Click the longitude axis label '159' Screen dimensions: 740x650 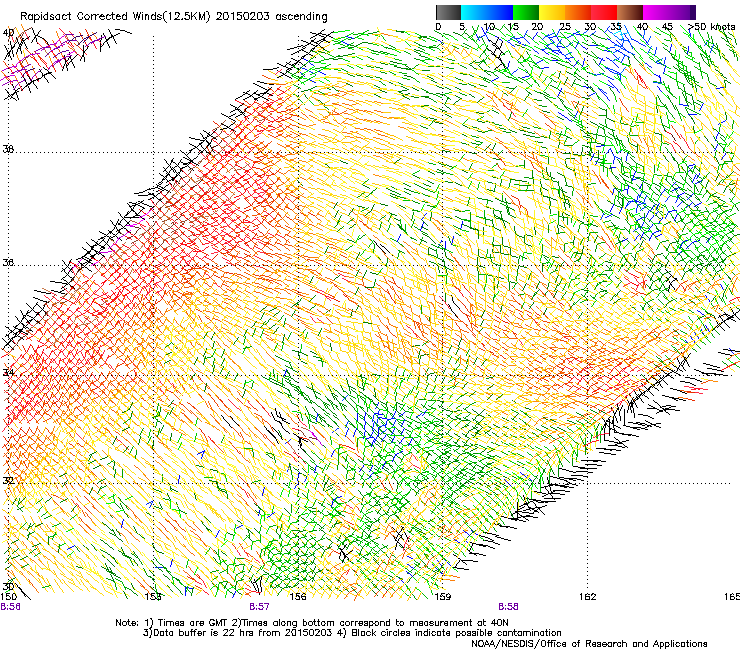[x=442, y=597]
